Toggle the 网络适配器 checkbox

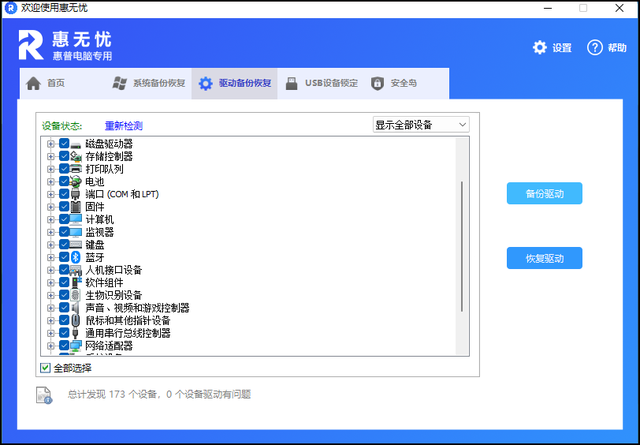coord(64,345)
